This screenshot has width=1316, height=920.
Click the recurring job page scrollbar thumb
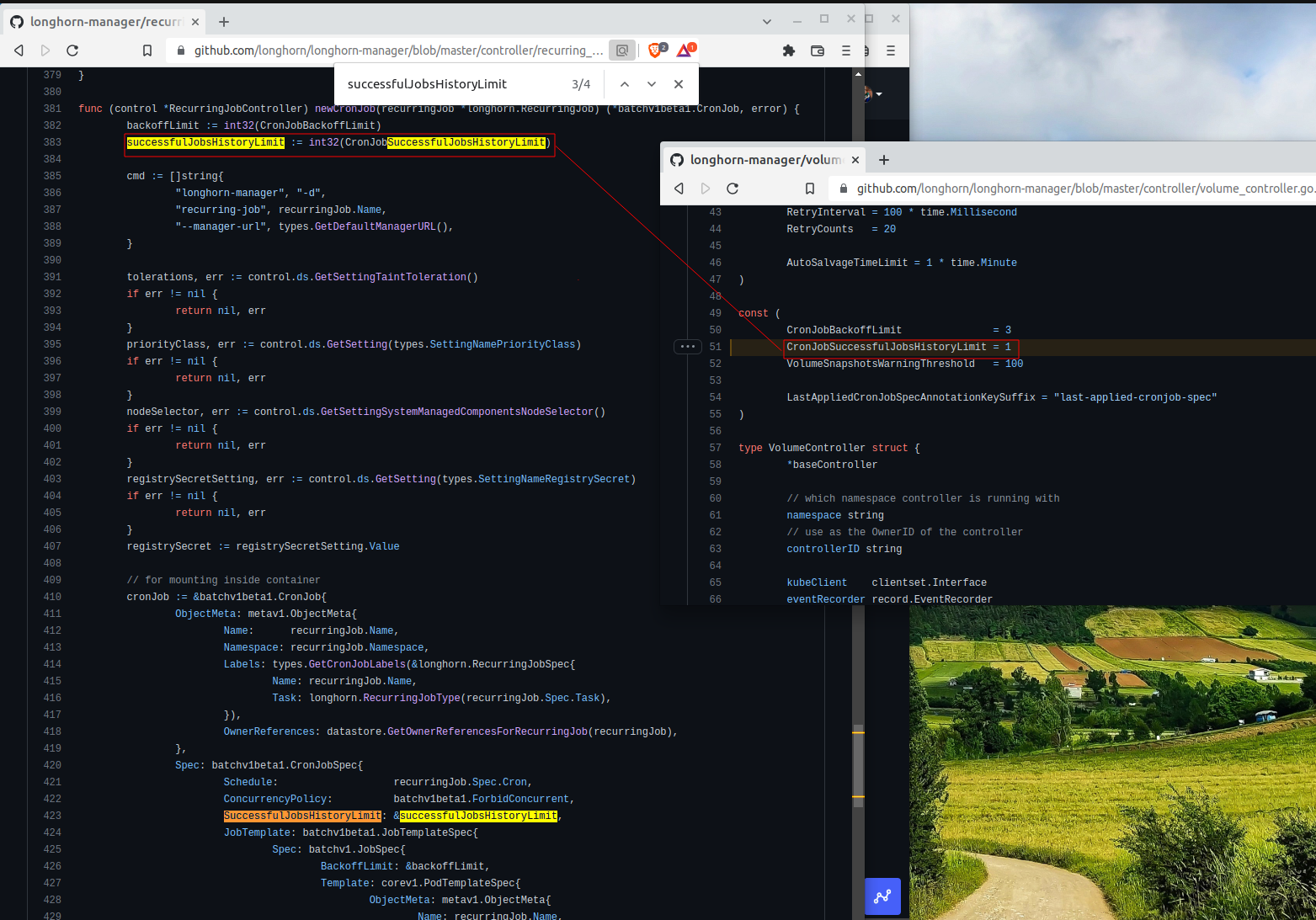coord(858,766)
